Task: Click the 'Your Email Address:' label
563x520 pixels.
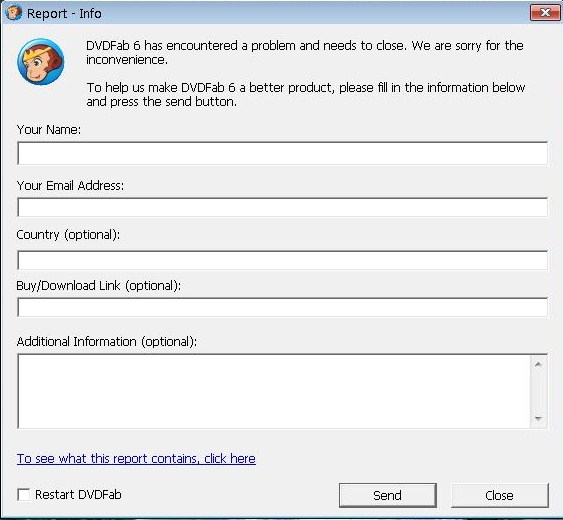Action: click(70, 186)
